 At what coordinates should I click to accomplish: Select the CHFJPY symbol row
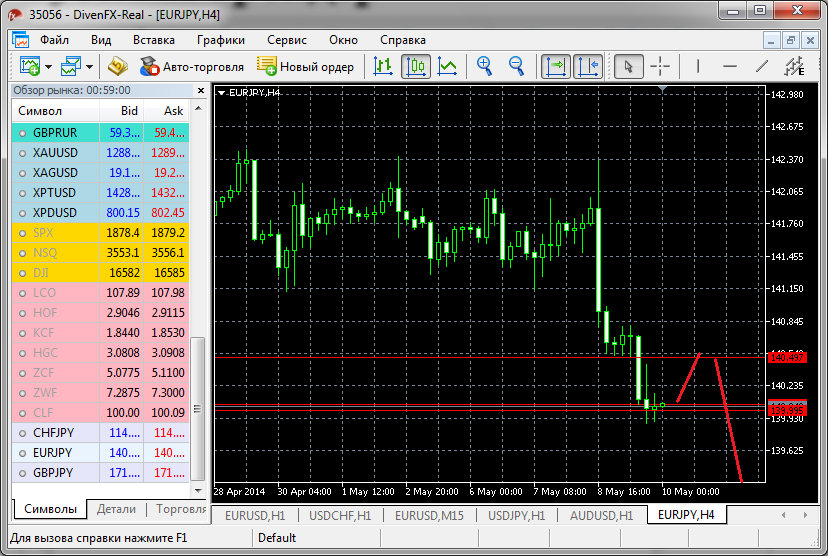(100, 433)
